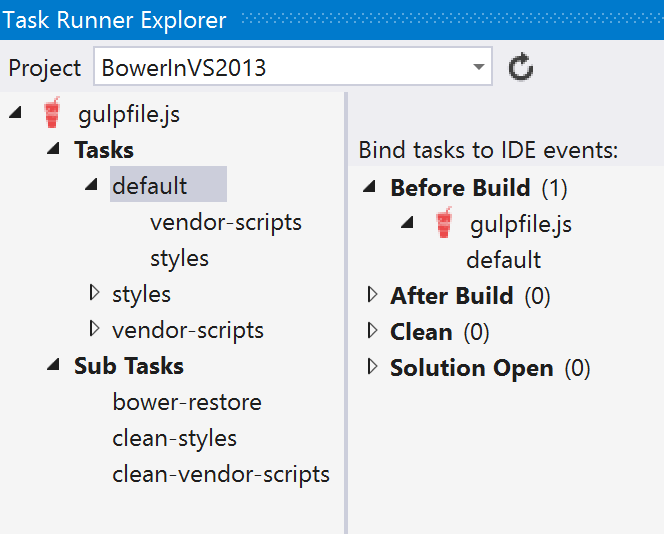Collapse the Before Build binding group
The height and width of the screenshot is (534, 664).
(x=369, y=186)
